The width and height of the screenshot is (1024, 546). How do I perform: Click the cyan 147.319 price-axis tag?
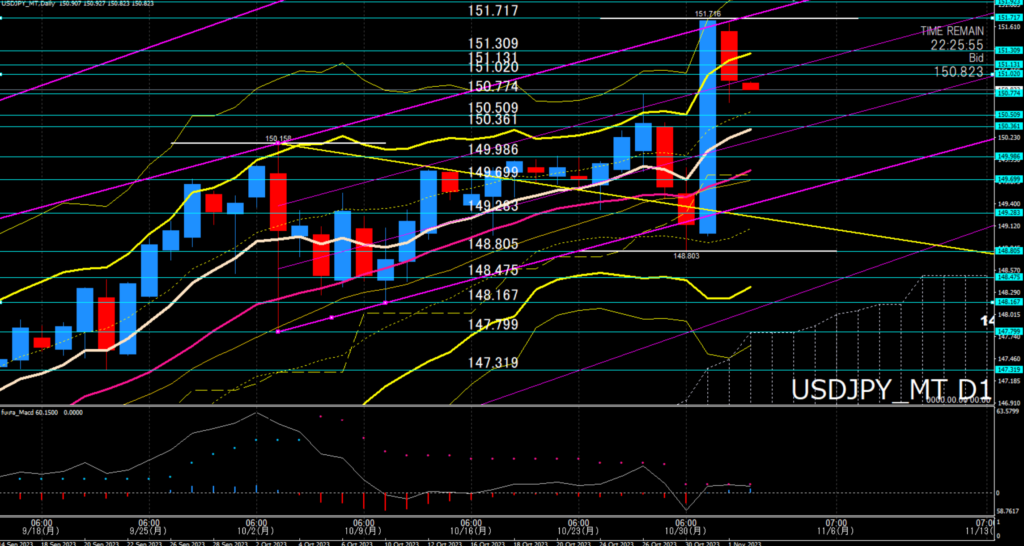pyautogui.click(x=1007, y=370)
